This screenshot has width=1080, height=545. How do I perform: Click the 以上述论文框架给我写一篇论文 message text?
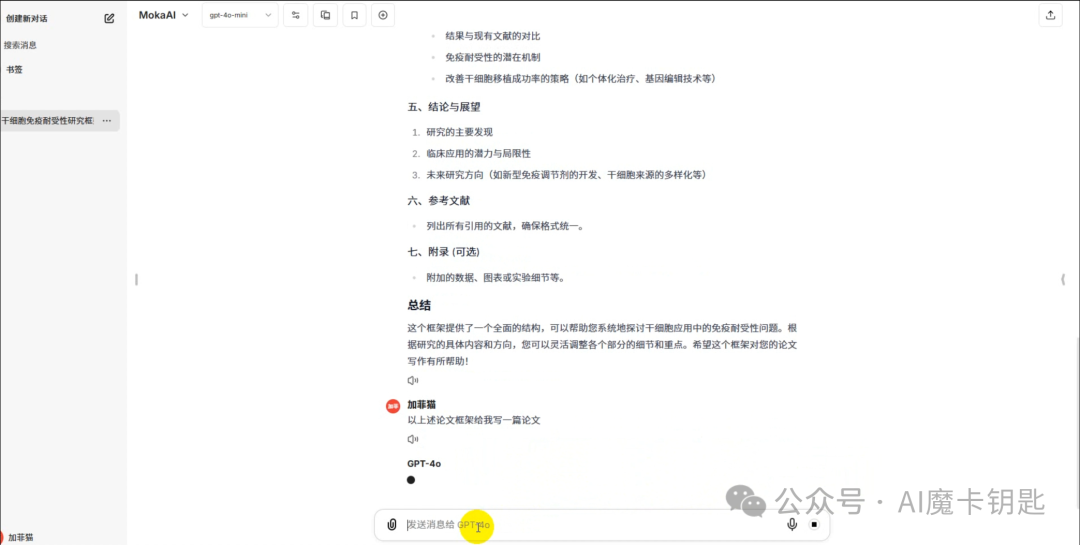pyautogui.click(x=474, y=420)
